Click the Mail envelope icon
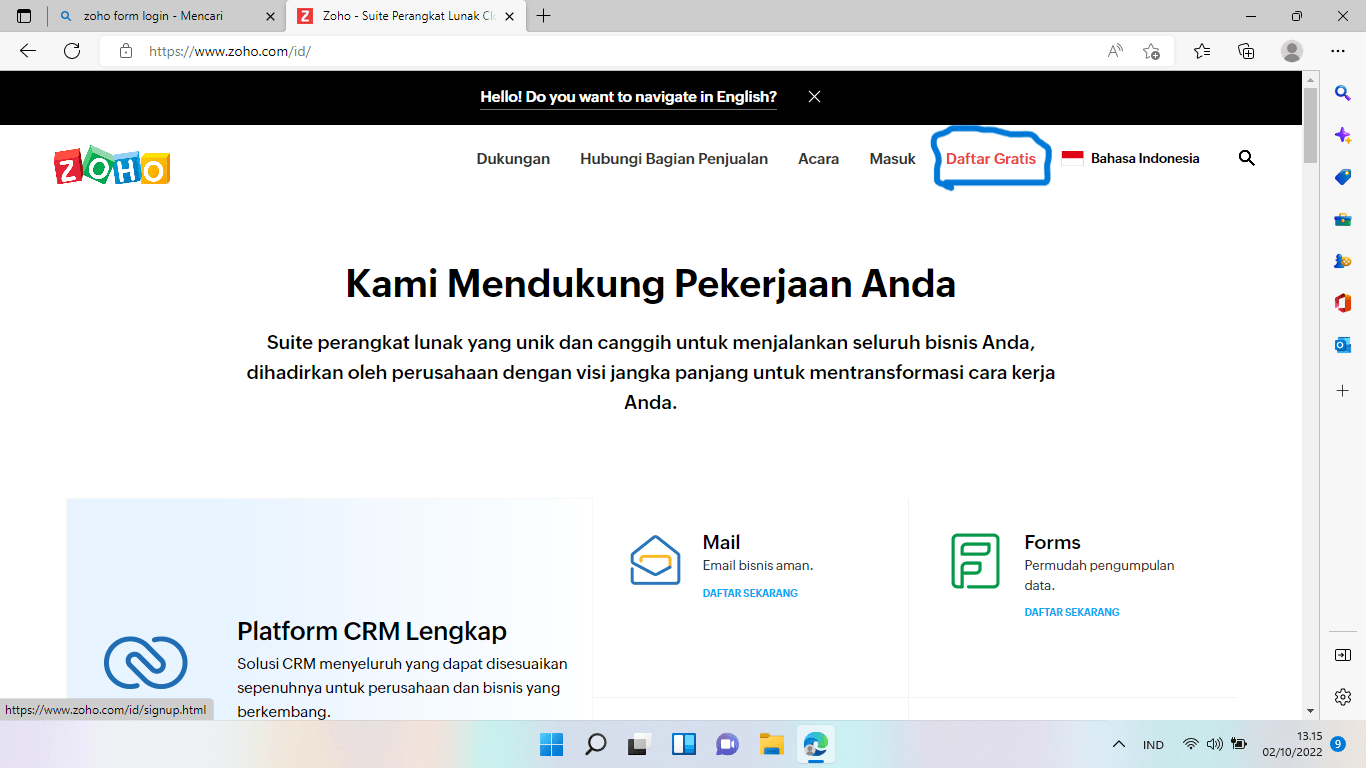This screenshot has height=768, width=1366. pos(655,560)
